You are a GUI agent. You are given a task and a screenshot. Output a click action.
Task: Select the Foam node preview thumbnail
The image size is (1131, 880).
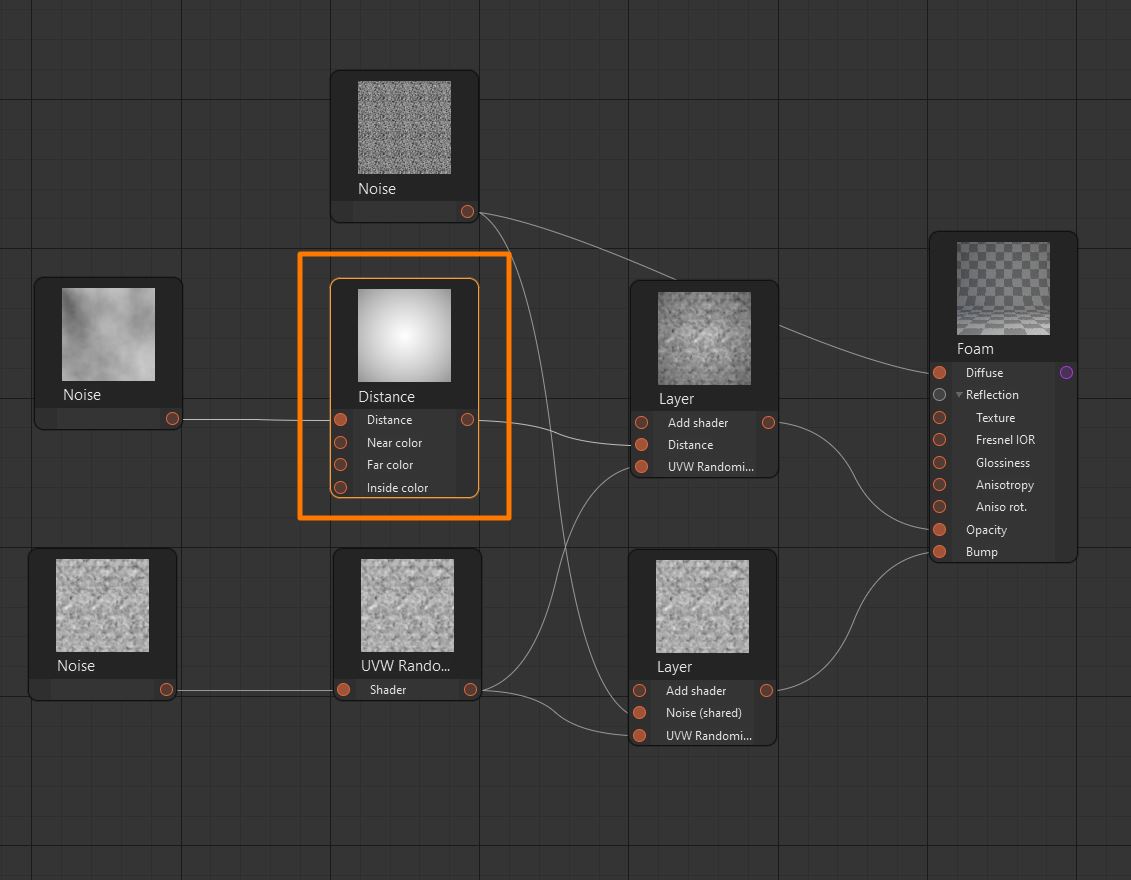(x=1003, y=288)
